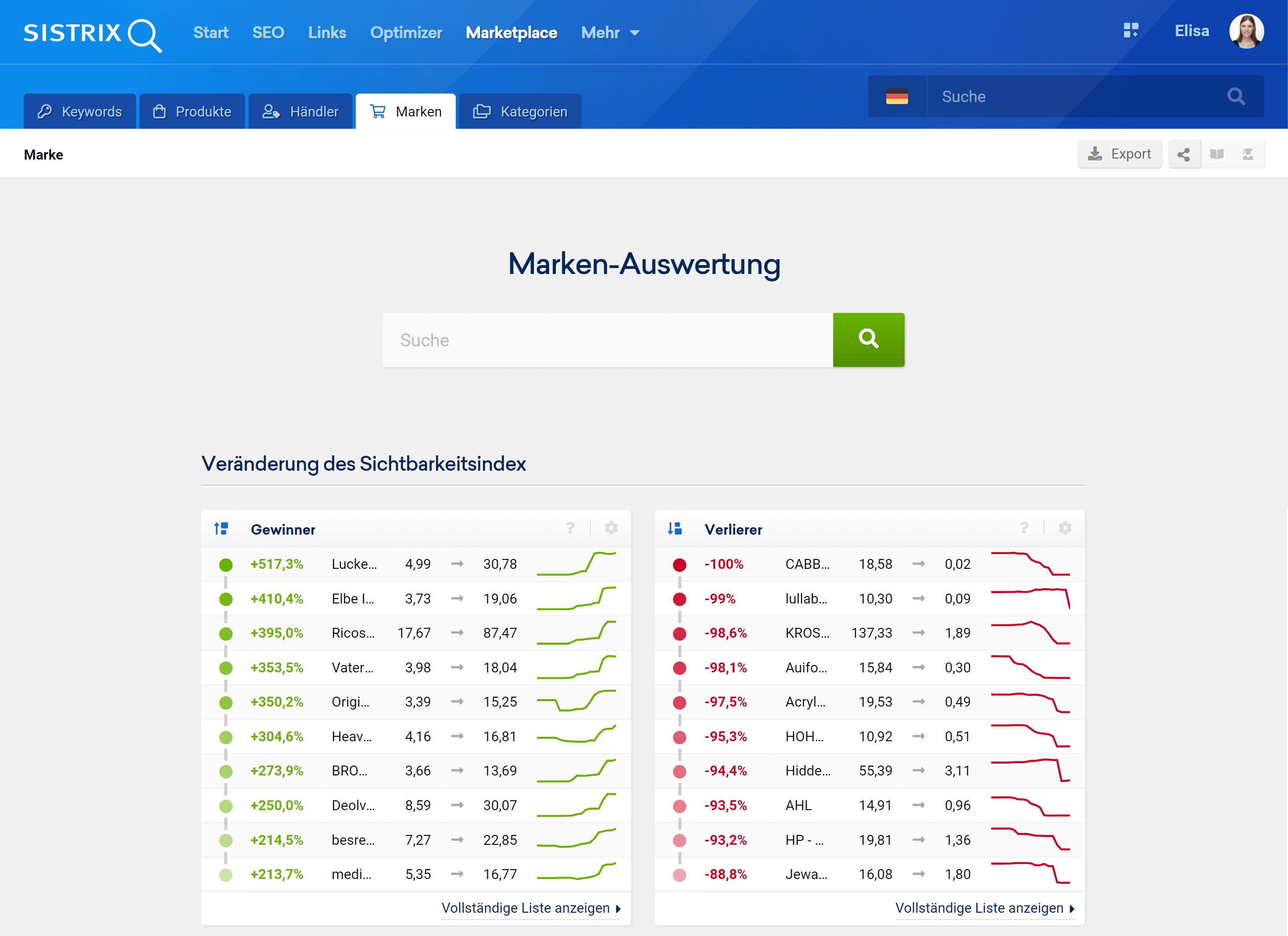Click the magnifier icon in header search

pyautogui.click(x=1236, y=97)
